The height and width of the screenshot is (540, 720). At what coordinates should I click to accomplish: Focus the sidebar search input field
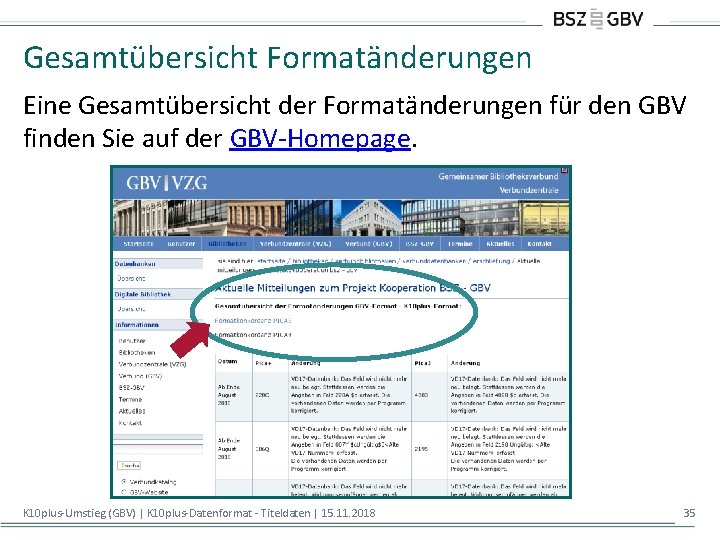pyautogui.click(x=158, y=449)
